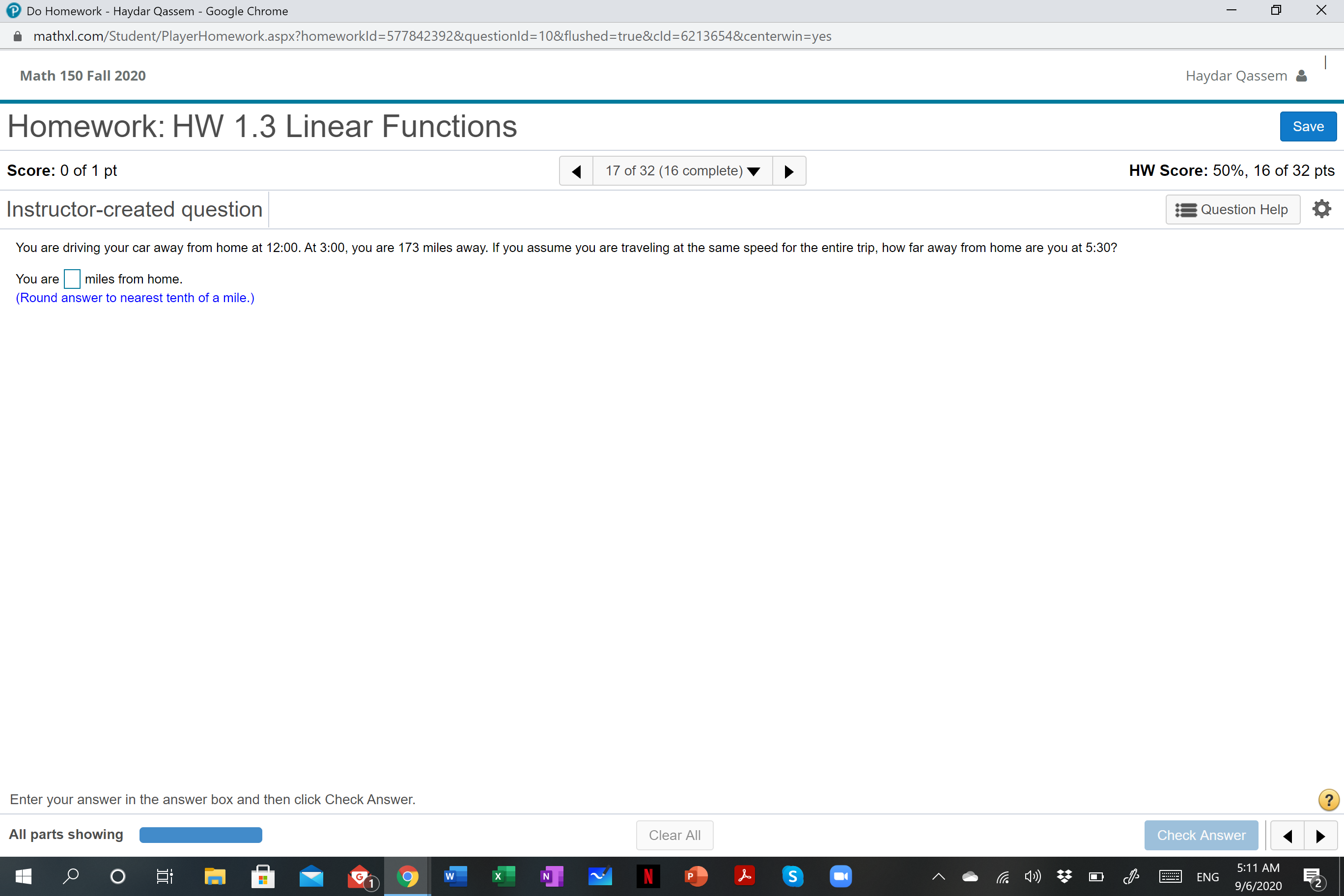The image size is (1344, 896).
Task: Click the bottom previous question arrow
Action: pyautogui.click(x=1288, y=836)
